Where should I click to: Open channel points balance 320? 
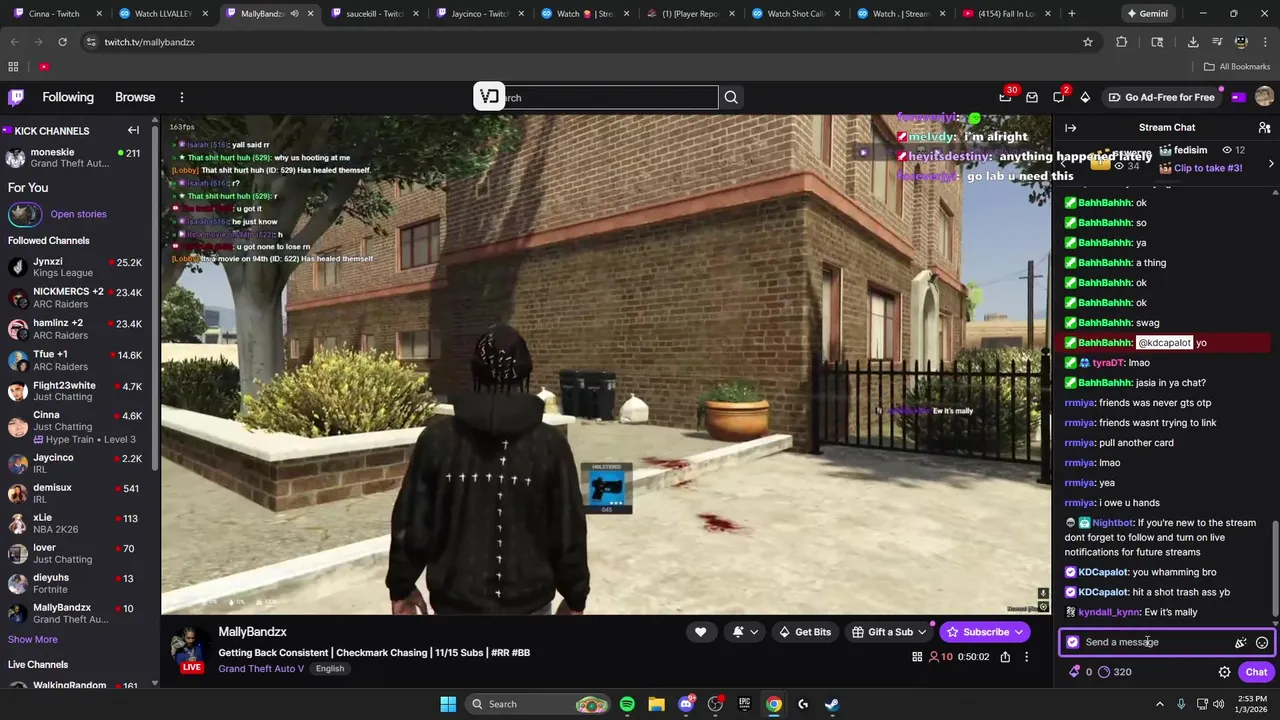(1114, 672)
